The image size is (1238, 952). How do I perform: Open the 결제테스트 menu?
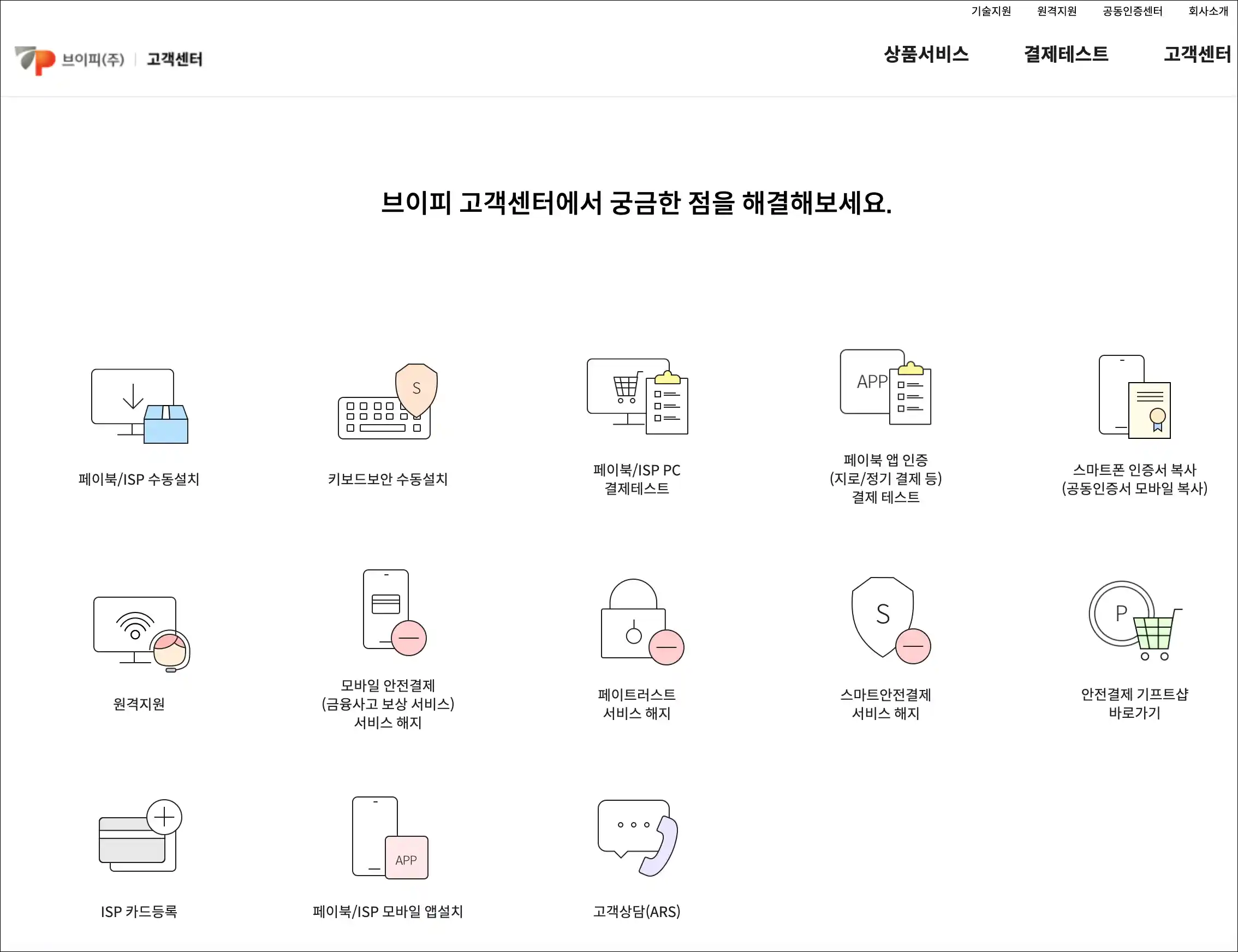pyautogui.click(x=1066, y=55)
